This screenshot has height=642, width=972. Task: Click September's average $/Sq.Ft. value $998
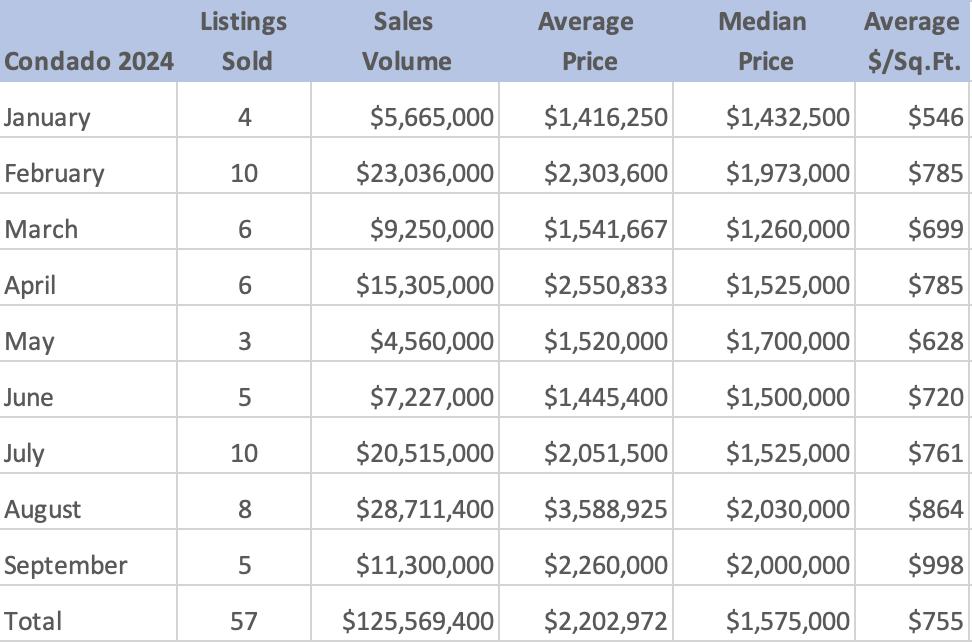click(936, 565)
